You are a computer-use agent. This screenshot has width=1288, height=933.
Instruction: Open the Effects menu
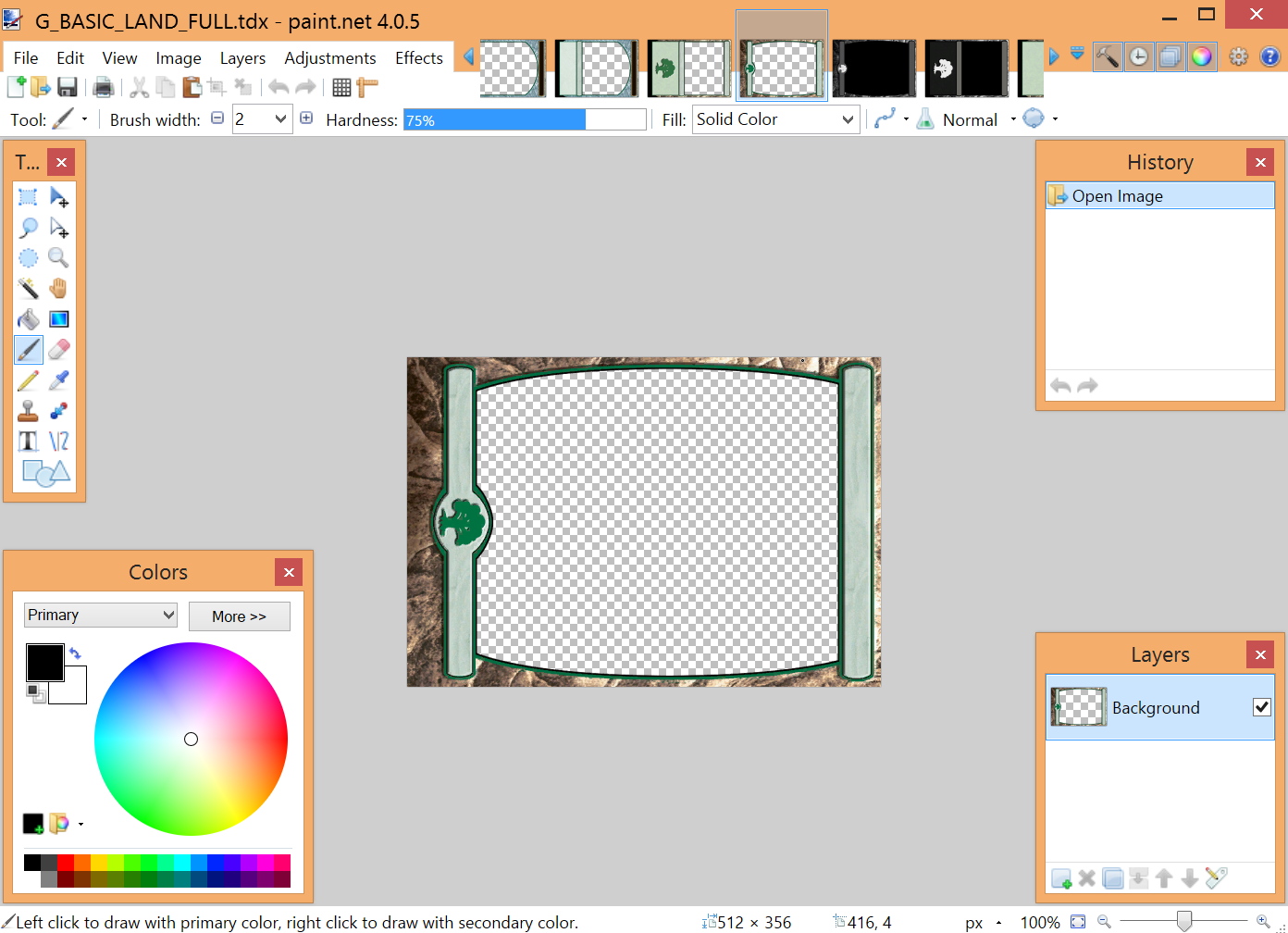(419, 57)
